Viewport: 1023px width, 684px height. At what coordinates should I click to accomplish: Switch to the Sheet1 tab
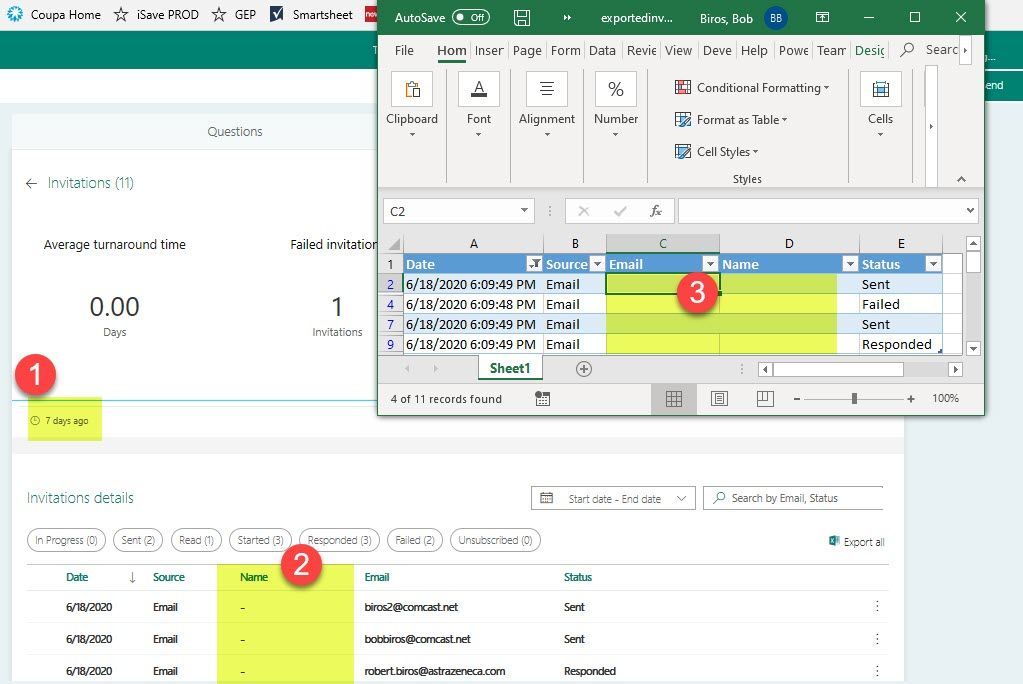(509, 368)
